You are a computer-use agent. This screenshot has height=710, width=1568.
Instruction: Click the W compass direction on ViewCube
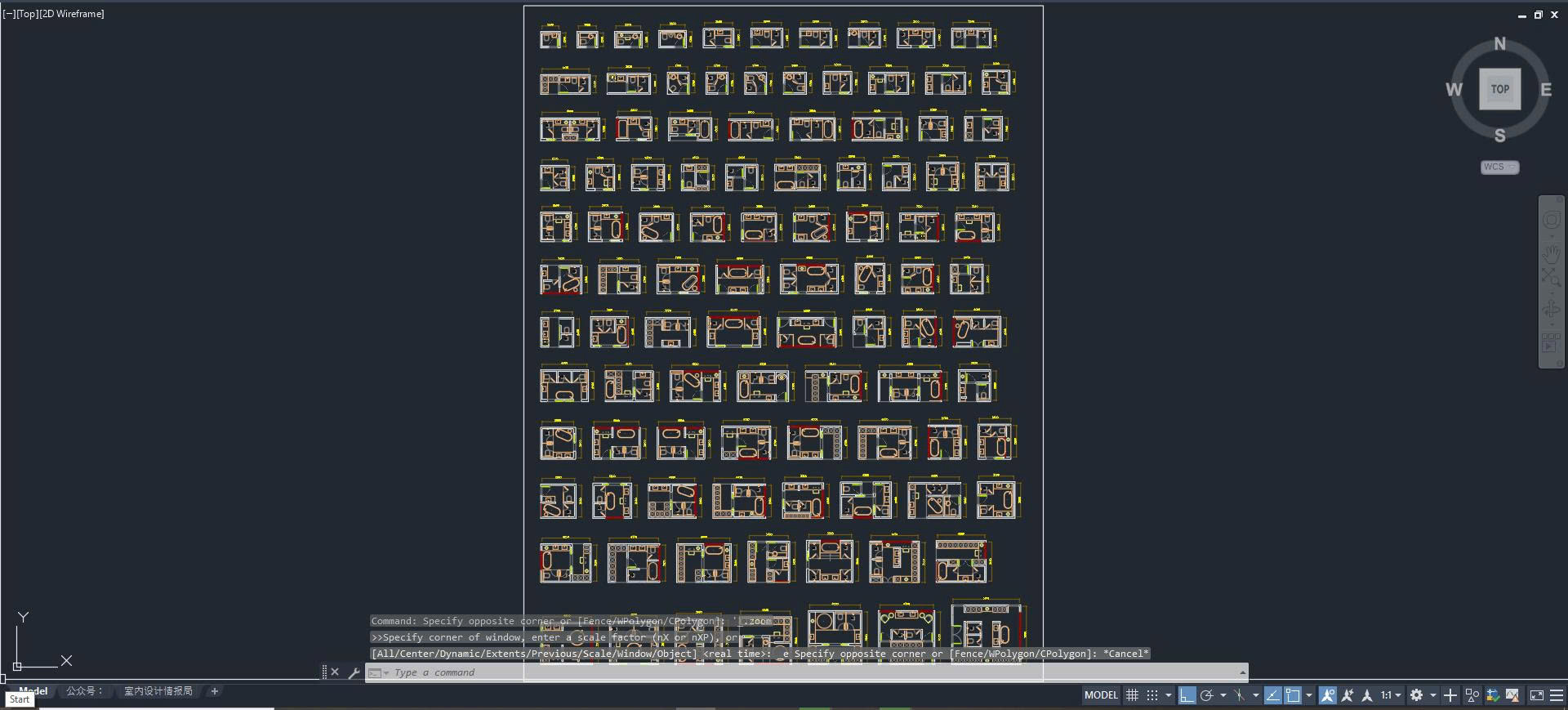1454,90
